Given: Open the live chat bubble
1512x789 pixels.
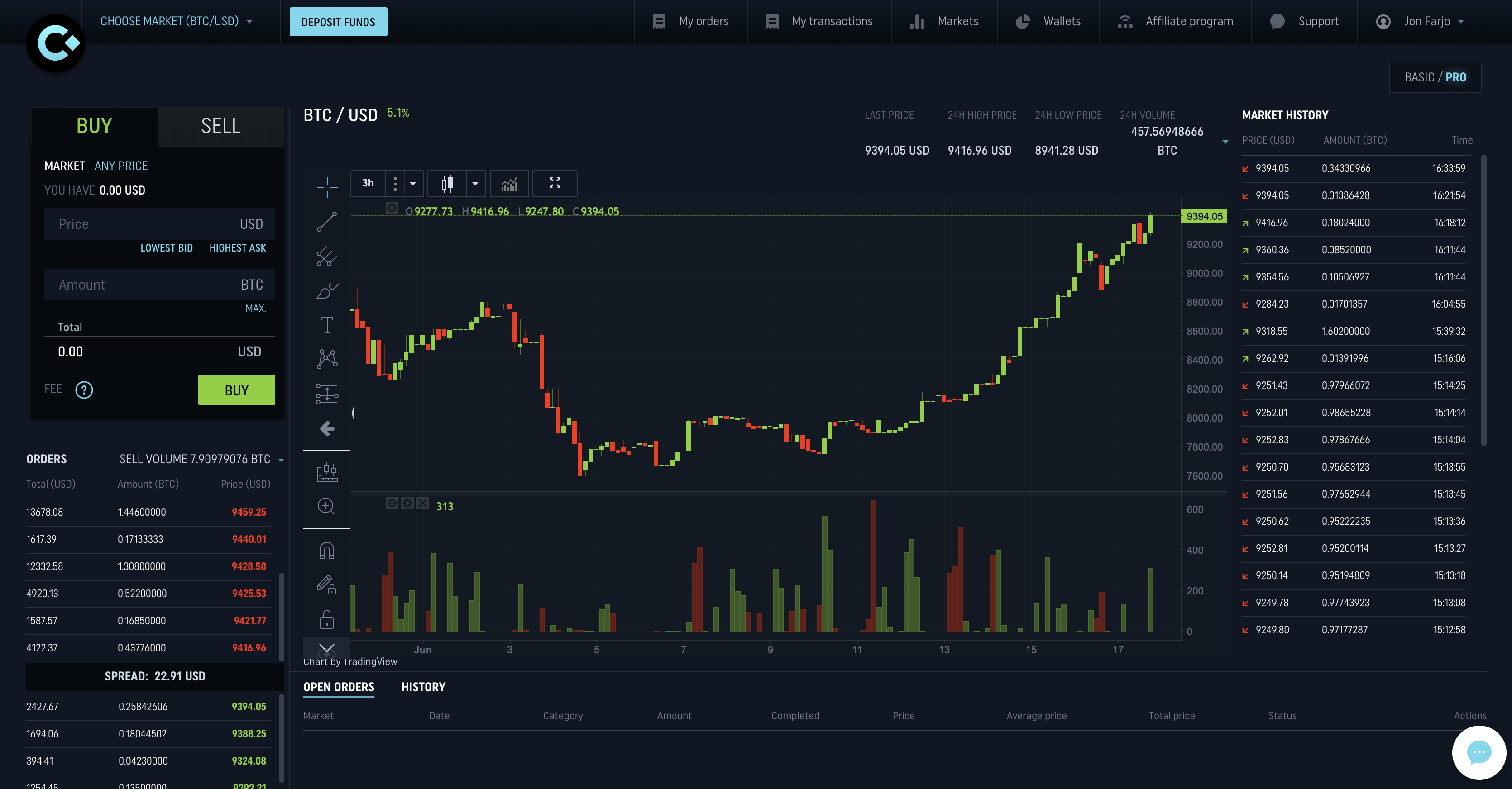Looking at the screenshot, I should click(x=1479, y=752).
